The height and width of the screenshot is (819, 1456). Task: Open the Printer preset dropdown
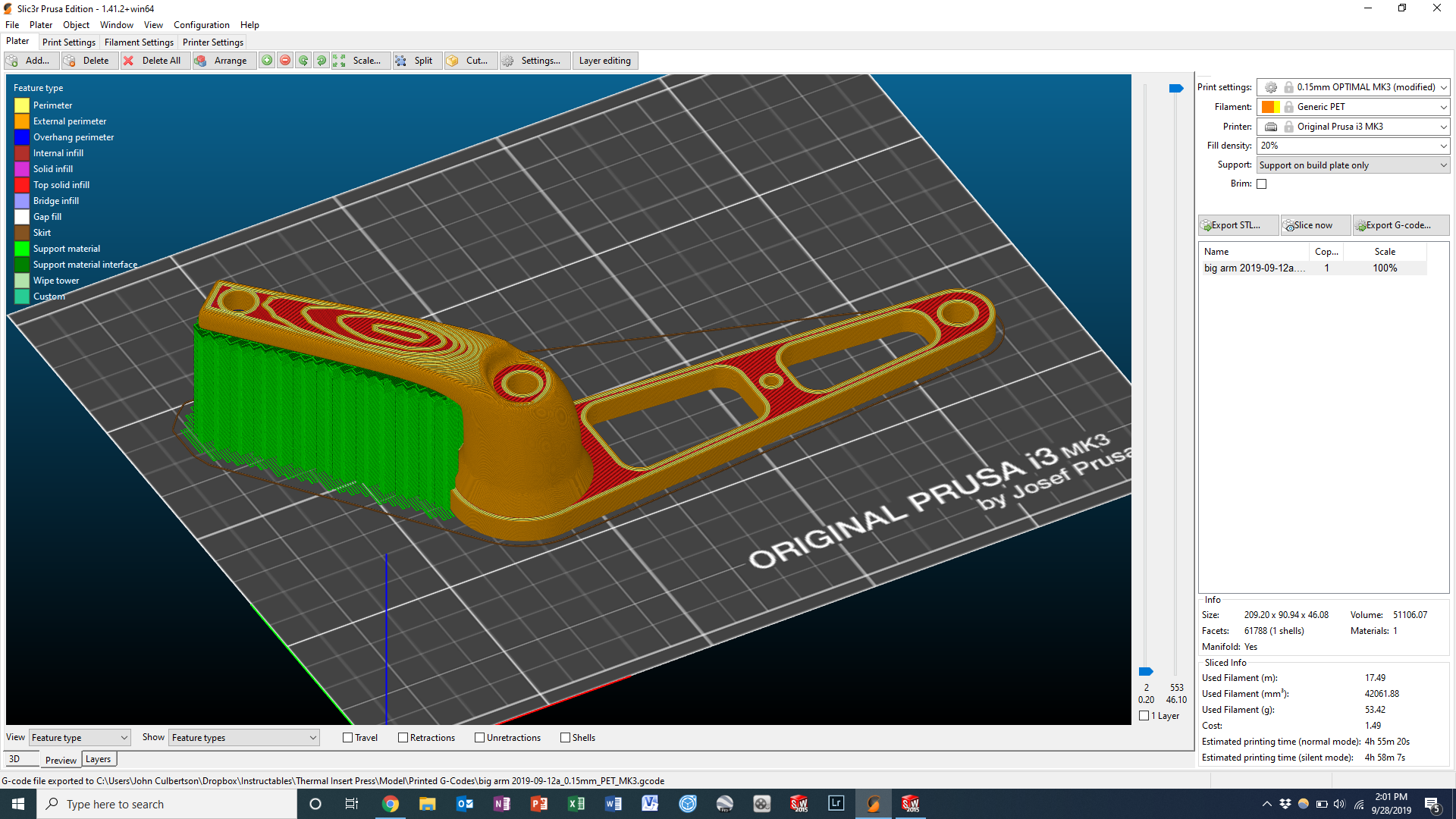[1354, 127]
